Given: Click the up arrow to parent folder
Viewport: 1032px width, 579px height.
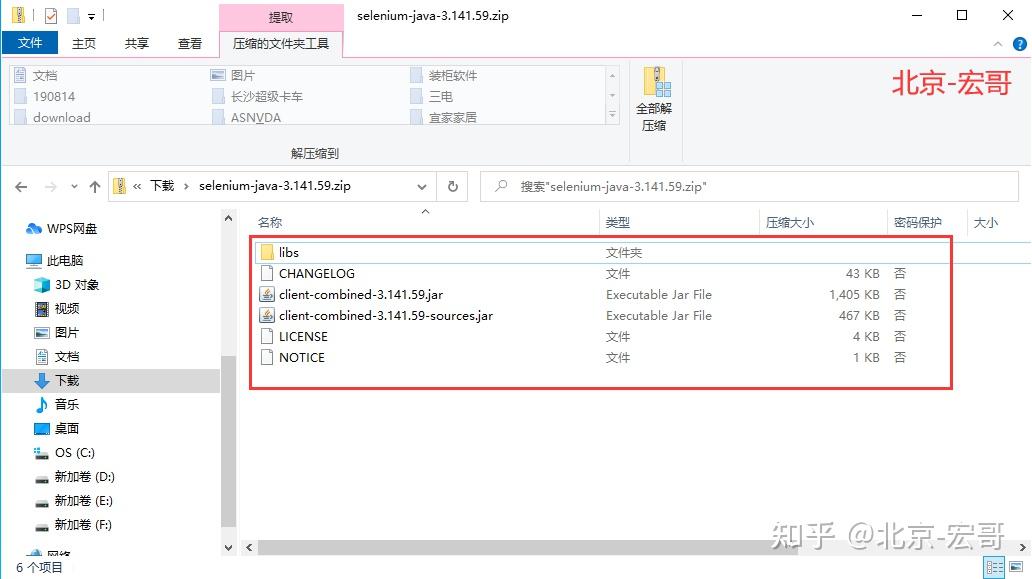Looking at the screenshot, I should pos(94,186).
